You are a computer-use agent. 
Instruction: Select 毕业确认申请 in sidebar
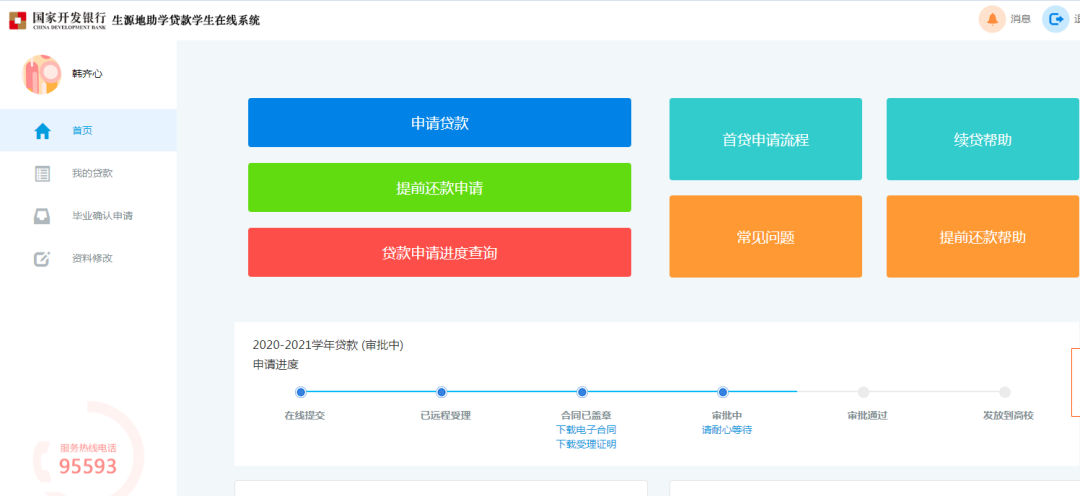102,216
